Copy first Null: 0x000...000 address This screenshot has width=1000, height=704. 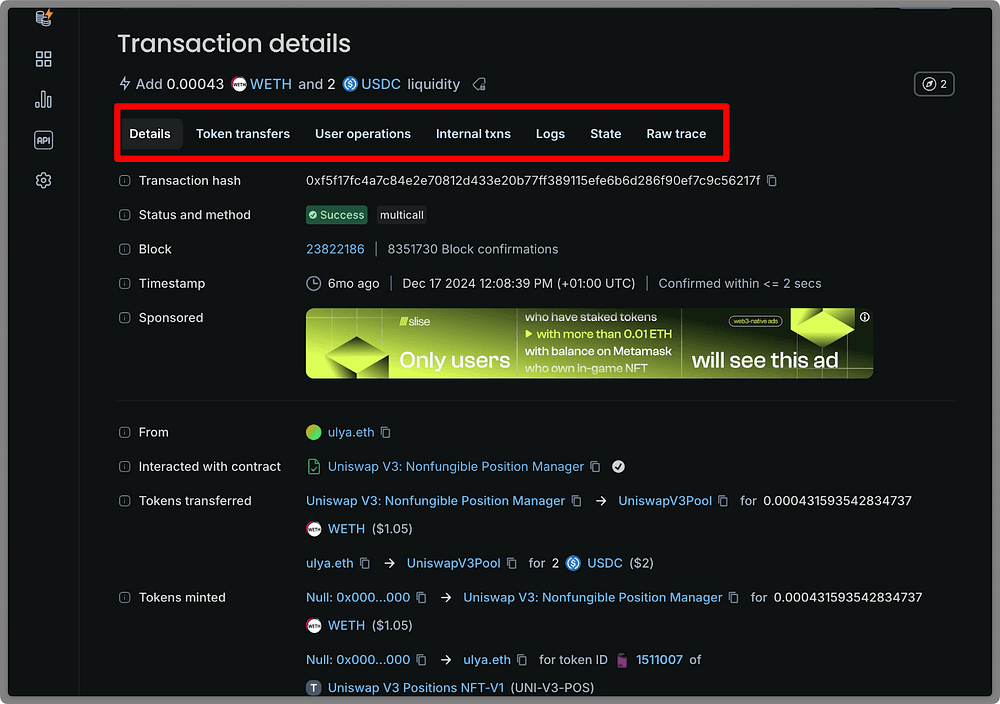(422, 598)
